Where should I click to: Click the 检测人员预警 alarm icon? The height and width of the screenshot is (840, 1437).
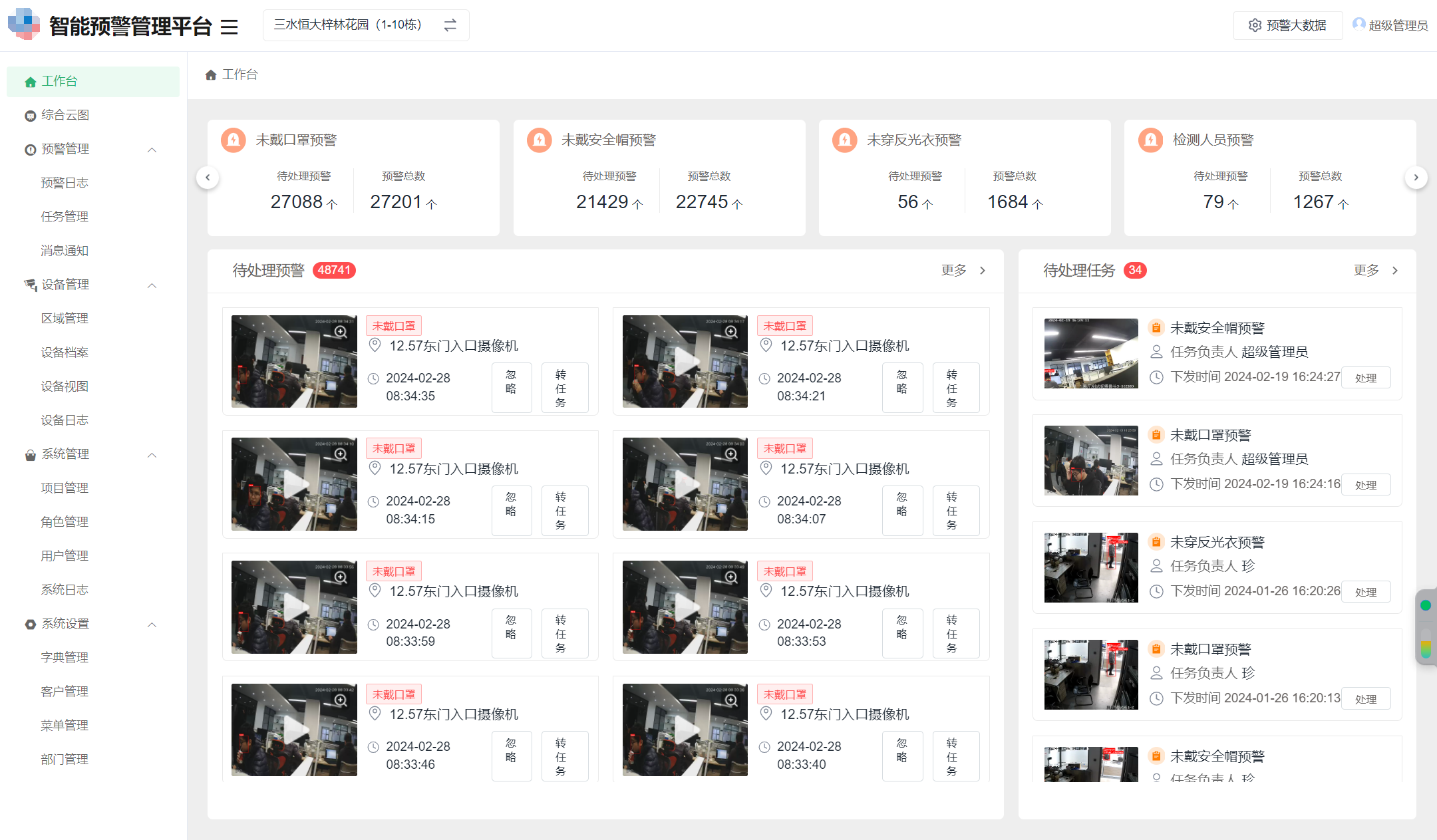[x=1151, y=140]
